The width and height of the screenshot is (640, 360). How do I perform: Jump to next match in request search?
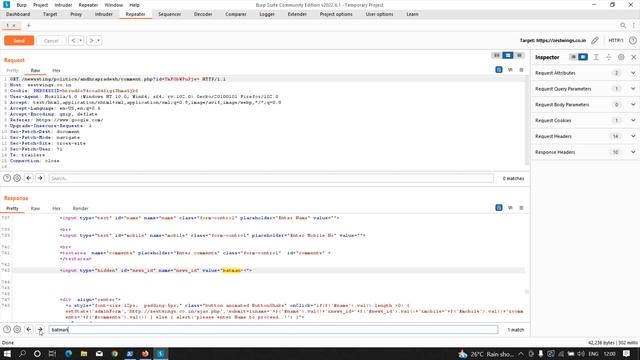pos(40,178)
